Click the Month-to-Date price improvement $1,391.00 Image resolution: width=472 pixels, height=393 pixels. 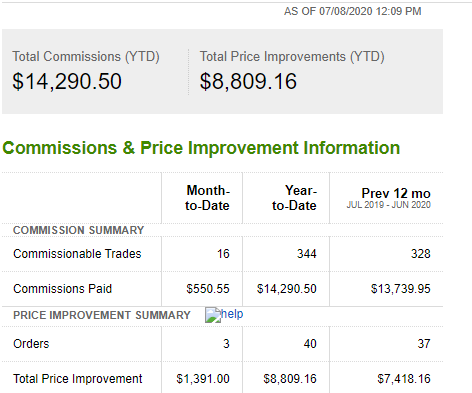click(x=203, y=379)
